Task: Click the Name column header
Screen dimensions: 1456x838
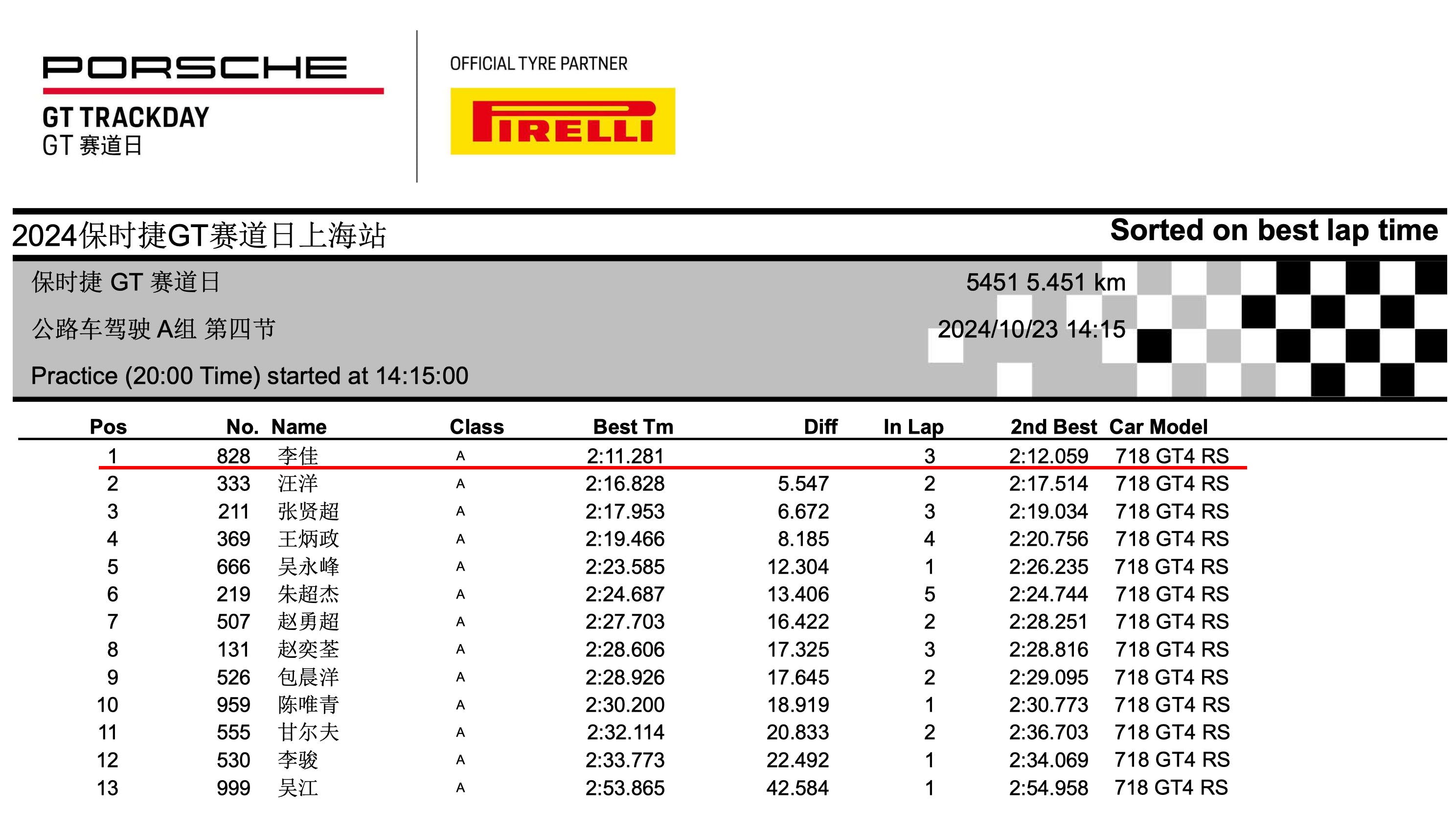Action: click(298, 426)
